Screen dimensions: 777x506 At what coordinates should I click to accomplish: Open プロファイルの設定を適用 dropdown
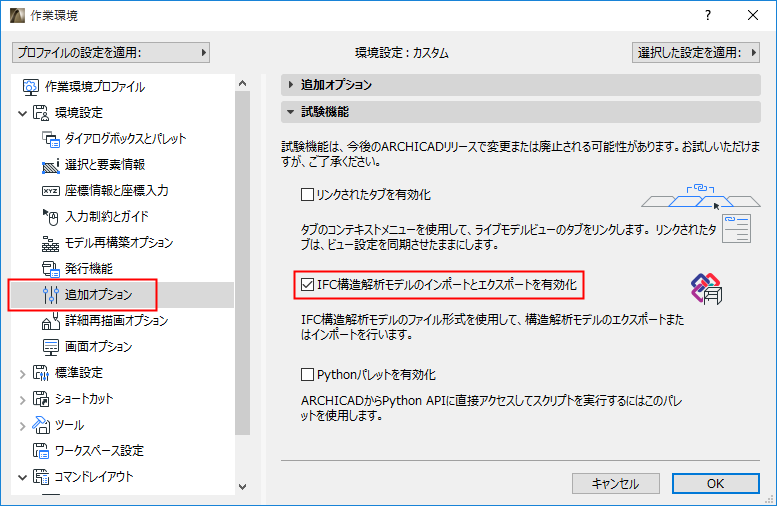point(111,53)
